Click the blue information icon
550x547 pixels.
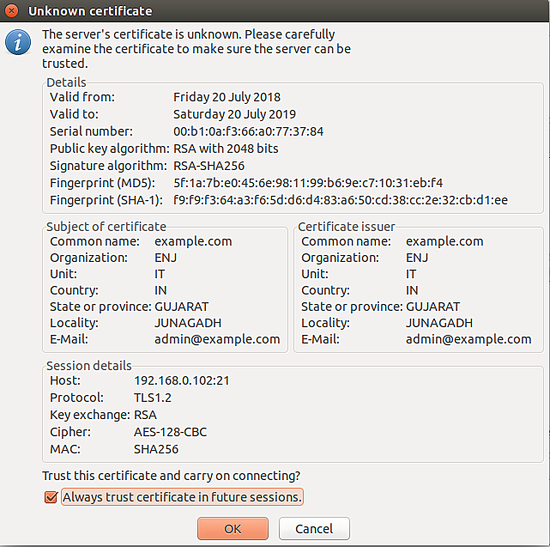tap(18, 42)
